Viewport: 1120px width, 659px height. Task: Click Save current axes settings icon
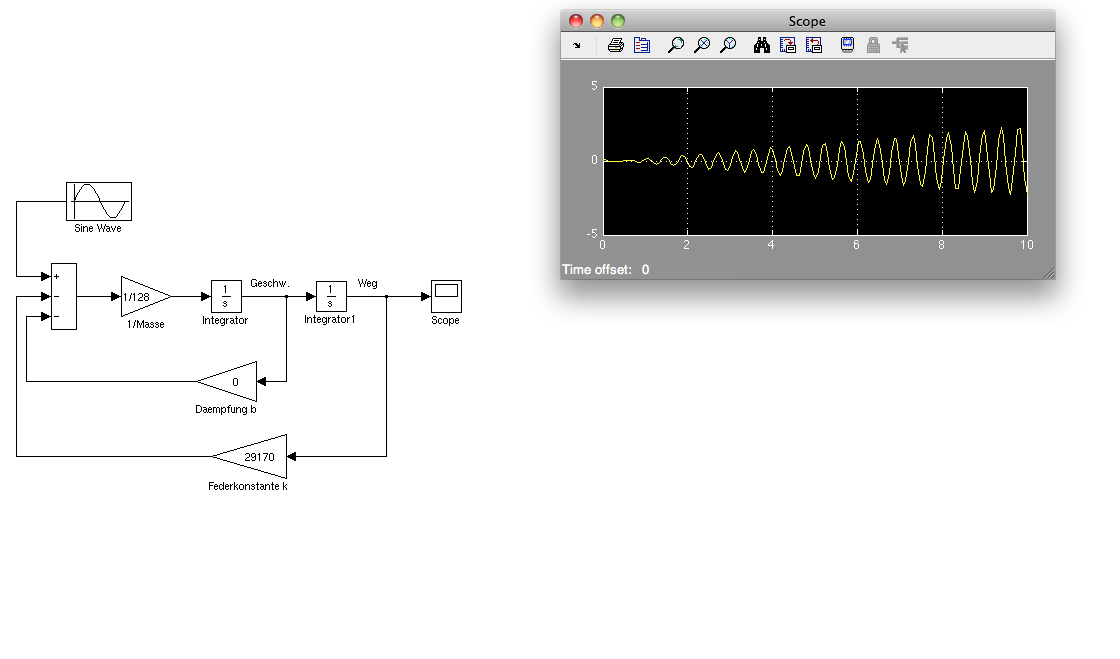click(788, 45)
